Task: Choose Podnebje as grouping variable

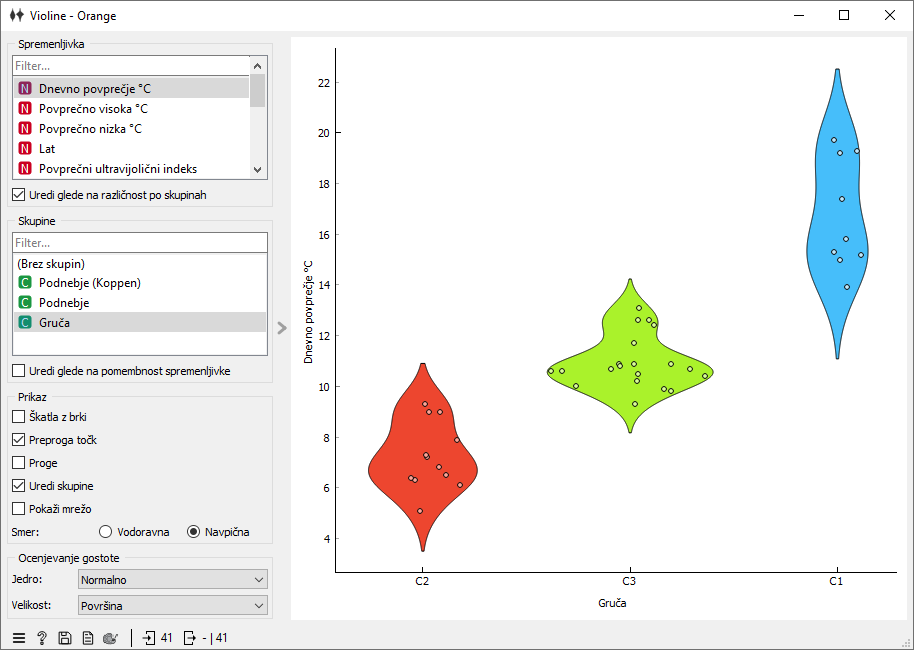Action: (140, 303)
